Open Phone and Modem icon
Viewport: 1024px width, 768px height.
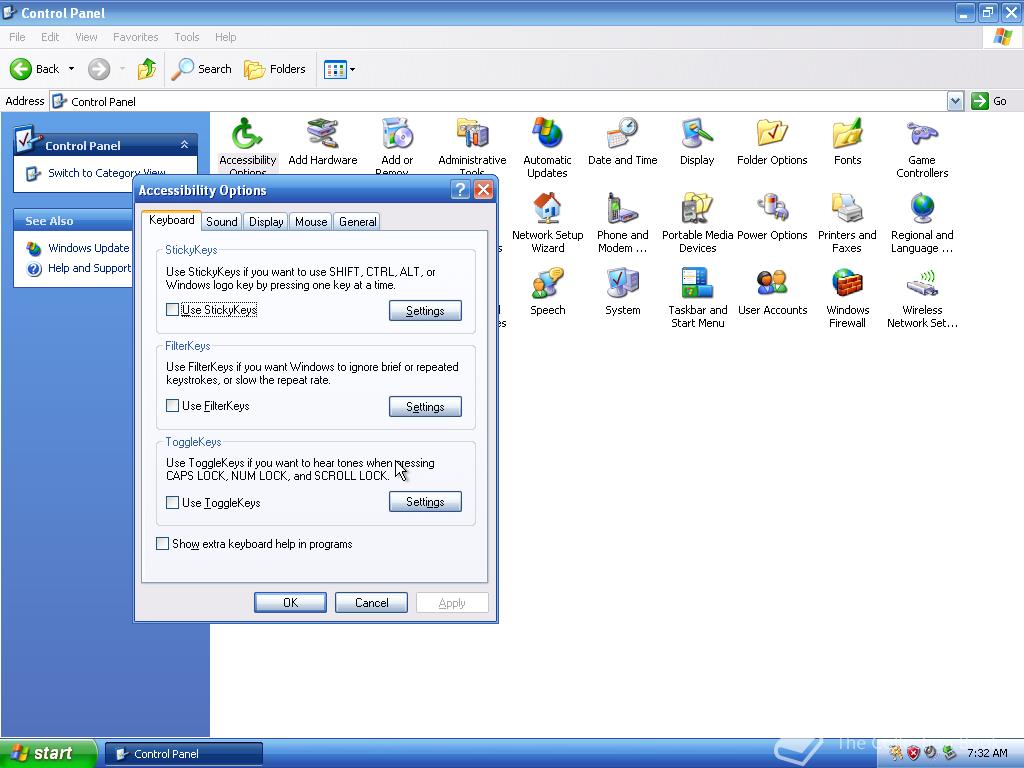point(622,223)
